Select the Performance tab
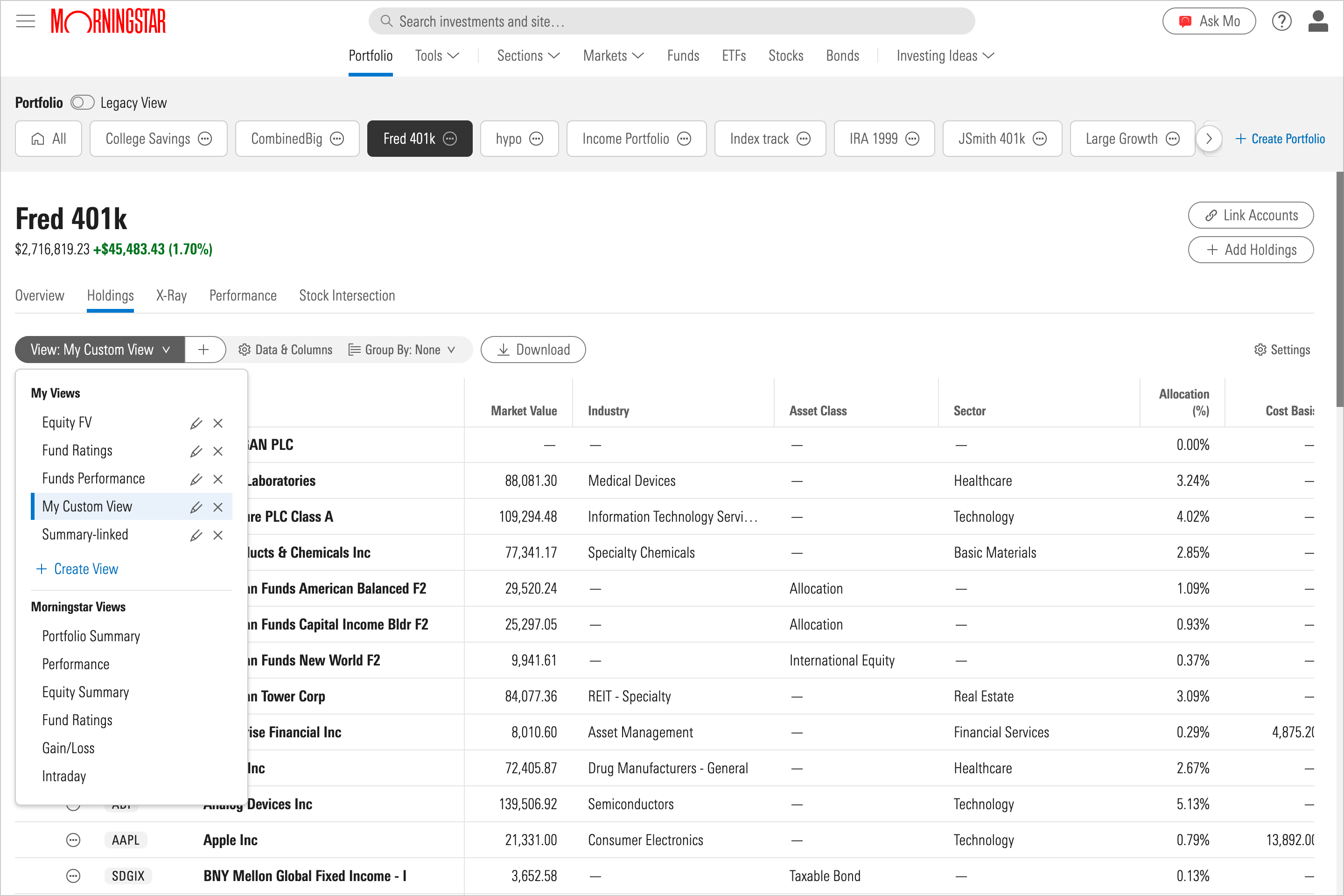This screenshot has height=896, width=1344. pyautogui.click(x=243, y=295)
